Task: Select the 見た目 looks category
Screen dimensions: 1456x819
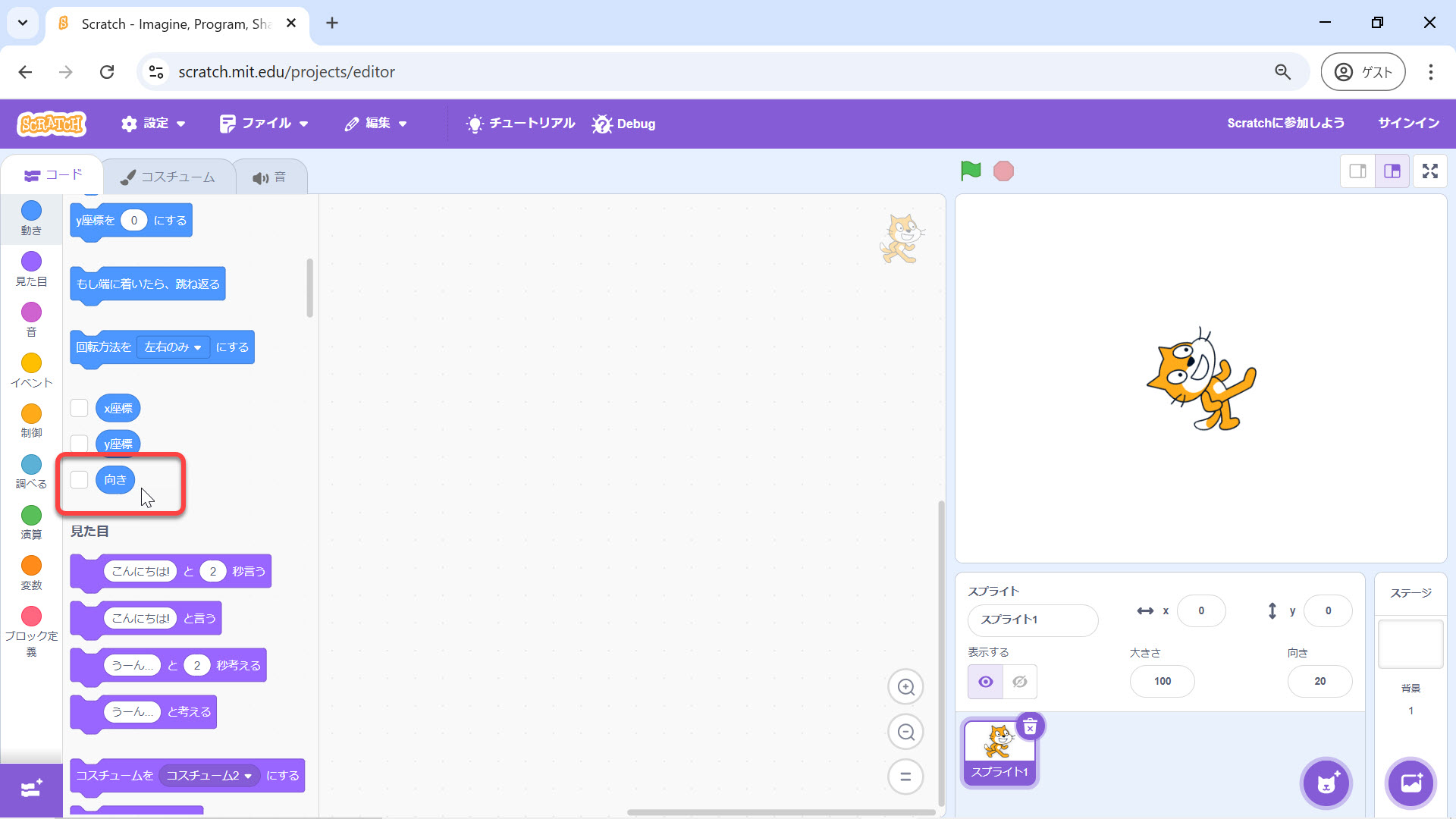Action: [x=31, y=269]
